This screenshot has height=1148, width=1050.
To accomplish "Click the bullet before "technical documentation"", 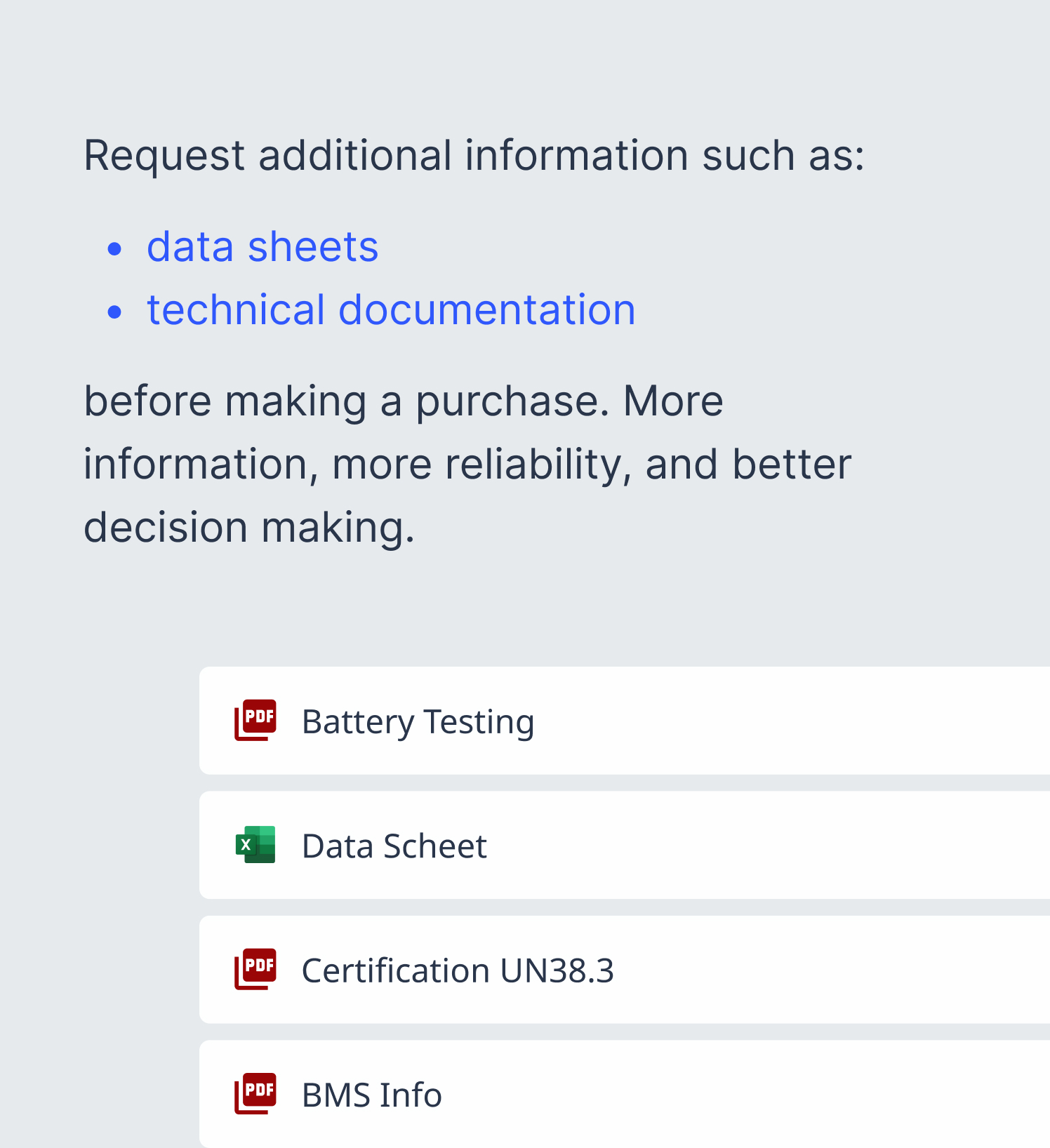I will [114, 312].
